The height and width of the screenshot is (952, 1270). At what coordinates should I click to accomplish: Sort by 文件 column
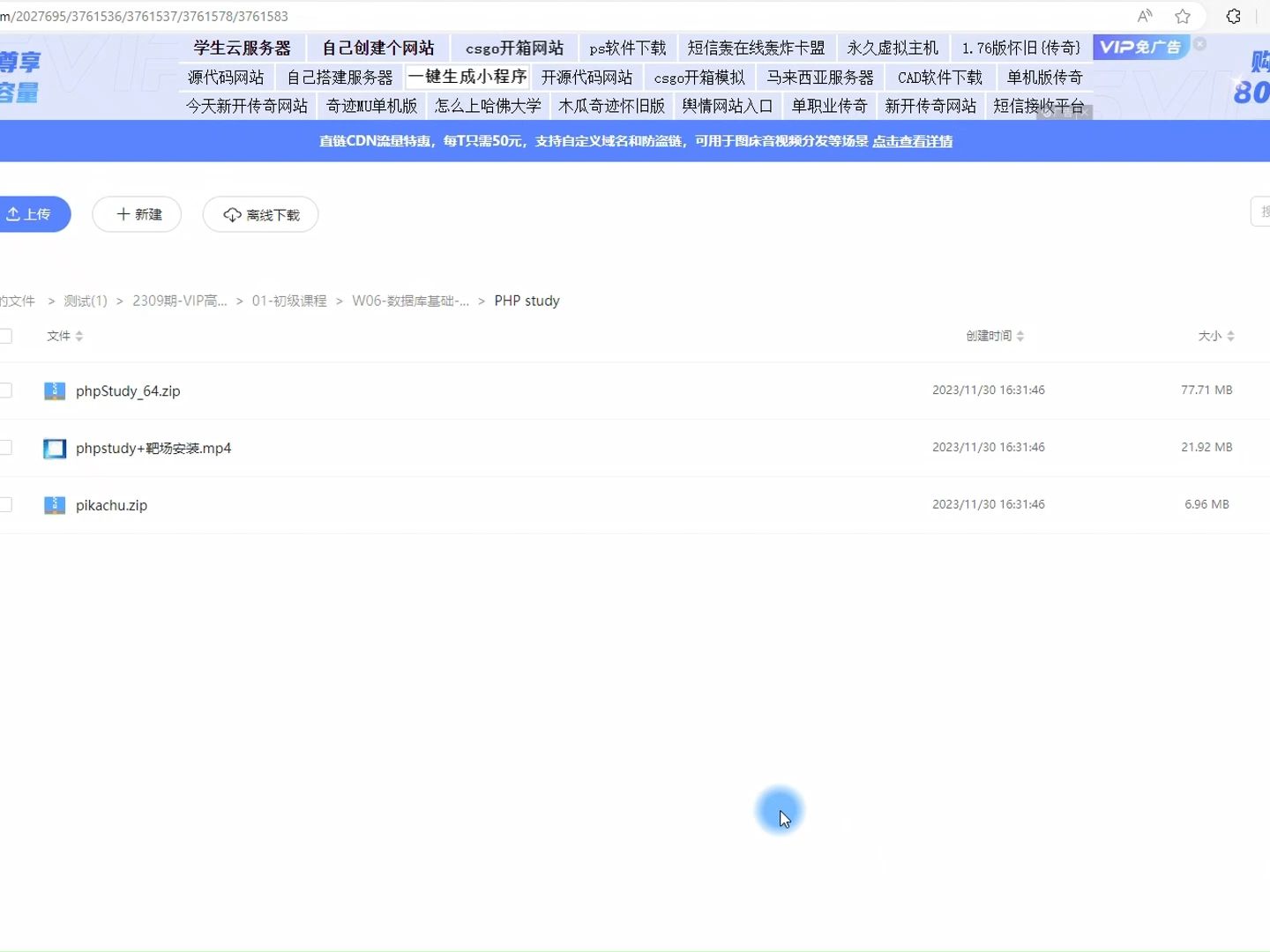tap(64, 336)
